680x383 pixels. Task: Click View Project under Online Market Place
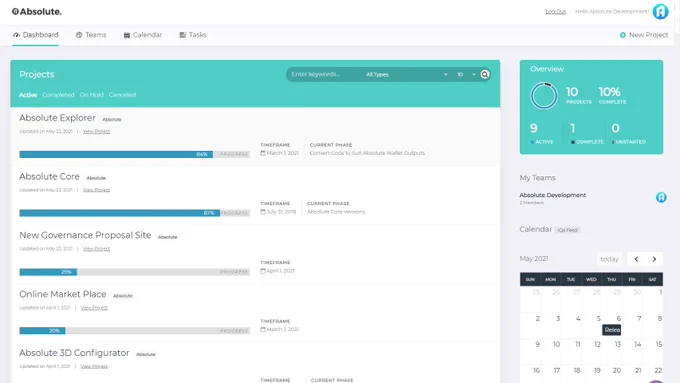point(94,308)
